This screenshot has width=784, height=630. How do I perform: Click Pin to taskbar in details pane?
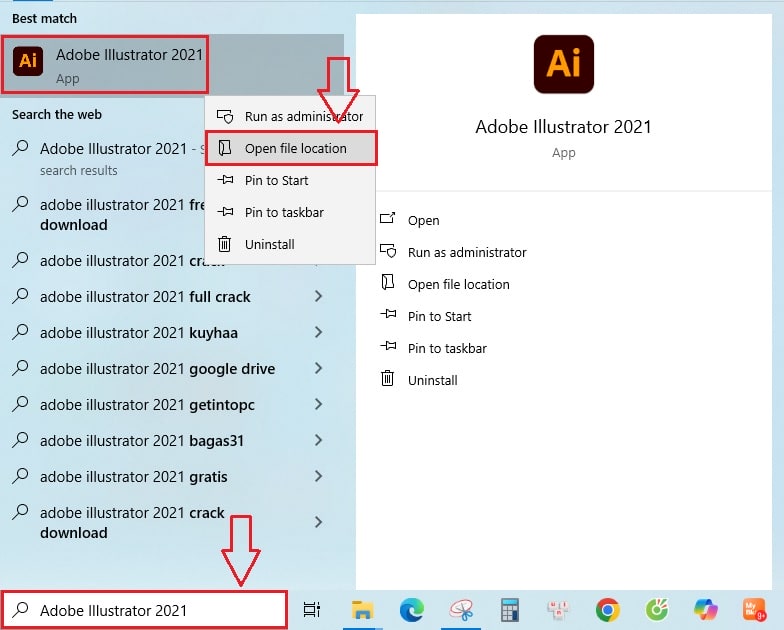pos(447,348)
